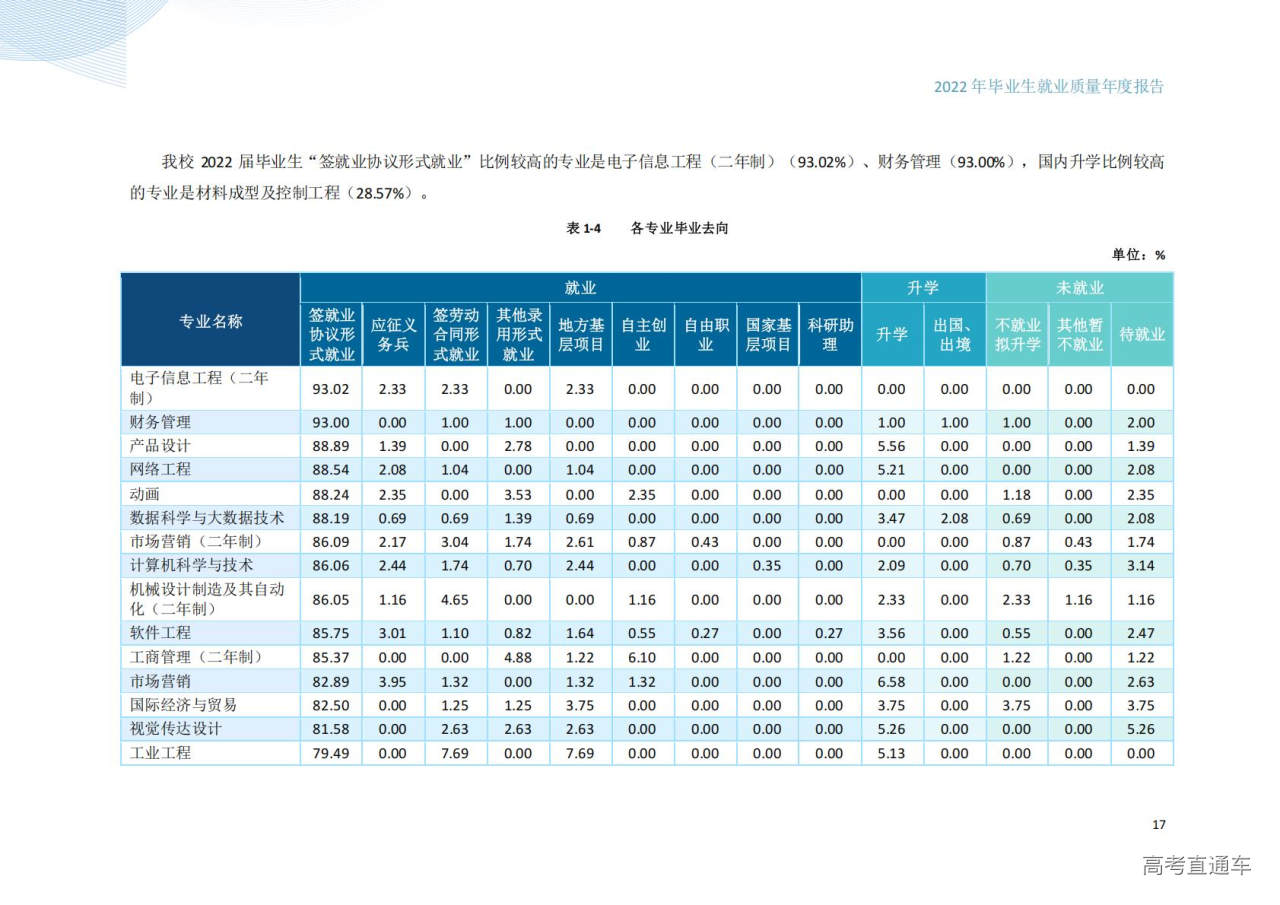This screenshot has width=1280, height=905.
Task: Click the 高考直通车 watermark
Action: click(x=1196, y=866)
